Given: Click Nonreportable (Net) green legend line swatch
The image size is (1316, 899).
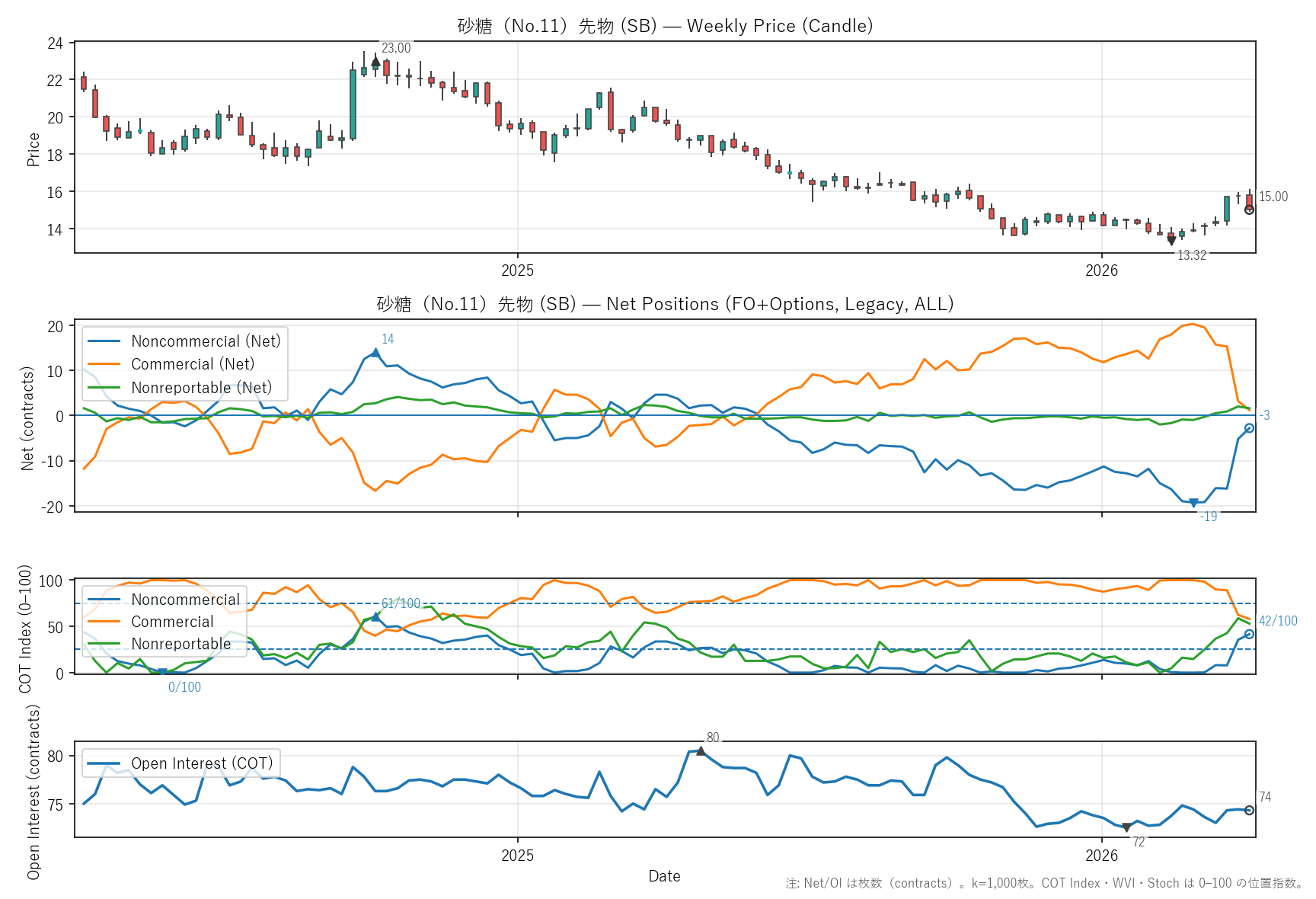Looking at the screenshot, I should point(104,388).
